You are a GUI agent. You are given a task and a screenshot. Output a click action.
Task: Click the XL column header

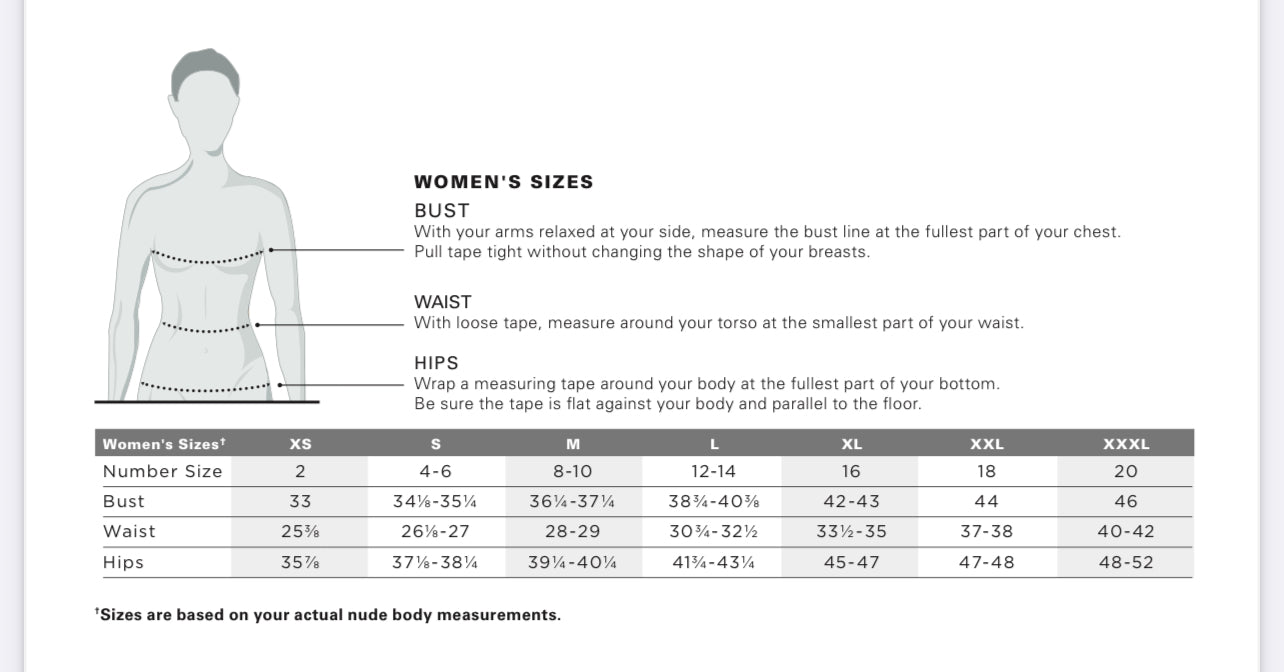(852, 444)
